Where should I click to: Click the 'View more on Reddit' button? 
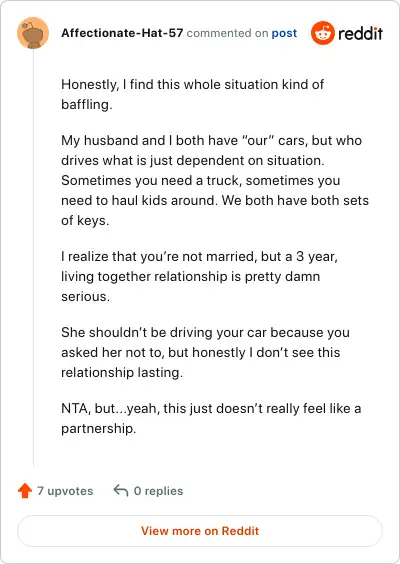pos(200,531)
